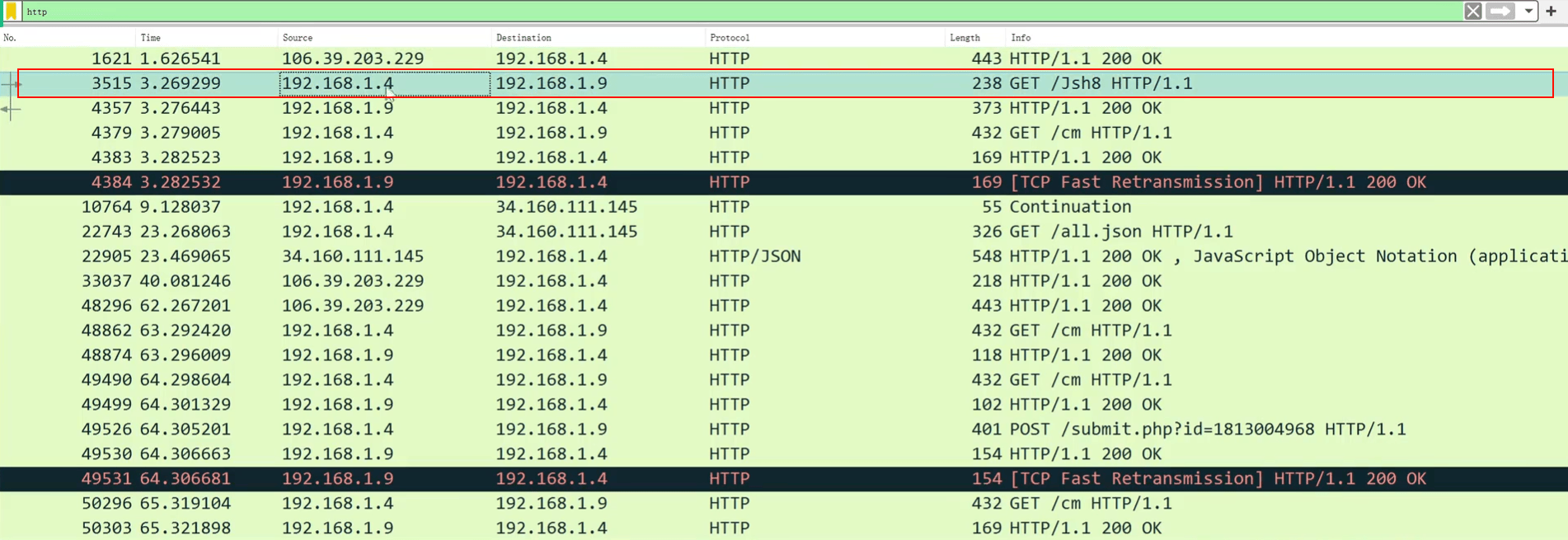This screenshot has width=1568, height=540.
Task: Add a filter button with the plus icon
Action: pos(1551,12)
